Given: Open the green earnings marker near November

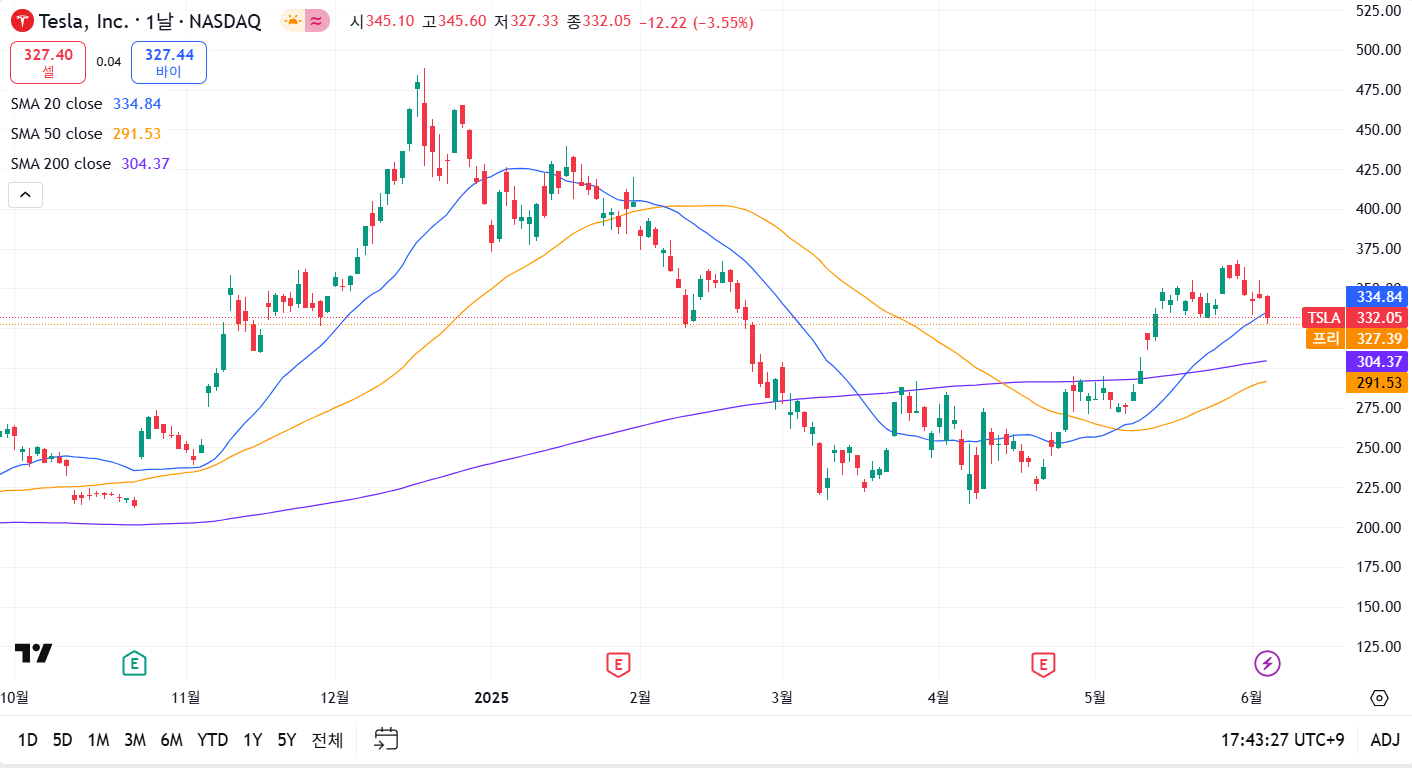Looking at the screenshot, I should pyautogui.click(x=134, y=663).
